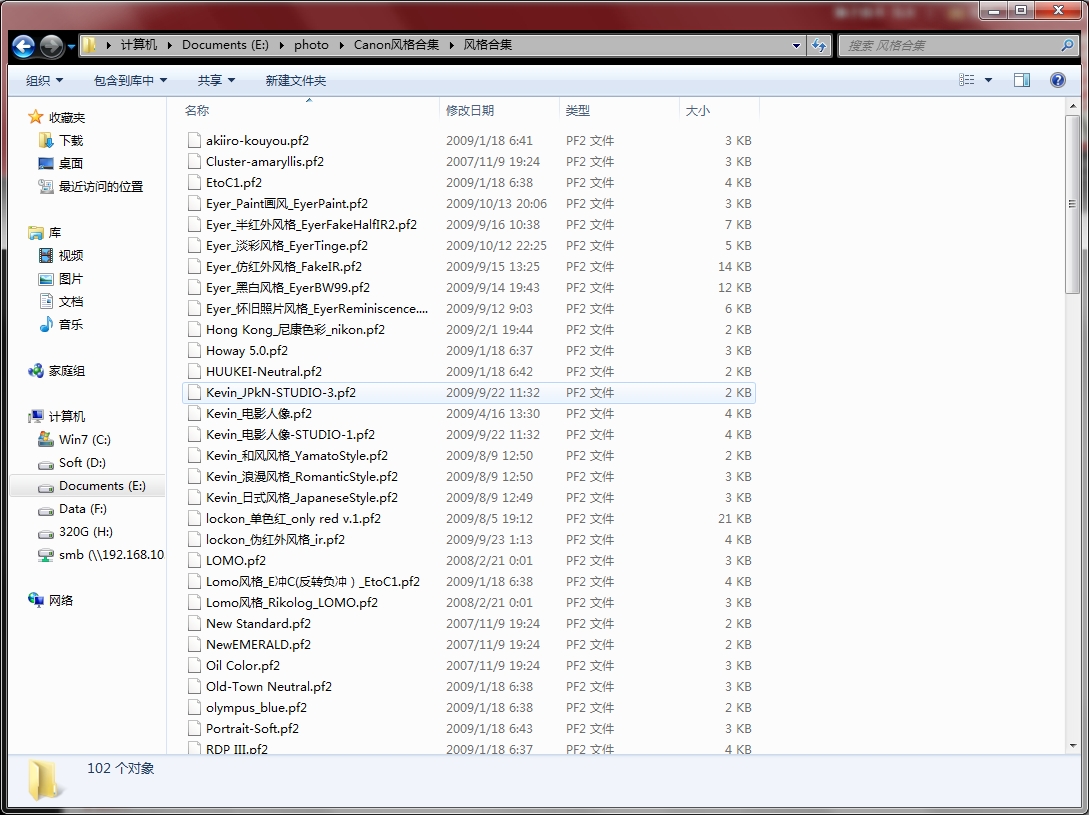Viewport: 1089px width, 815px height.
Task: Open 桌面 in the favorites list
Action: pyautogui.click(x=70, y=163)
